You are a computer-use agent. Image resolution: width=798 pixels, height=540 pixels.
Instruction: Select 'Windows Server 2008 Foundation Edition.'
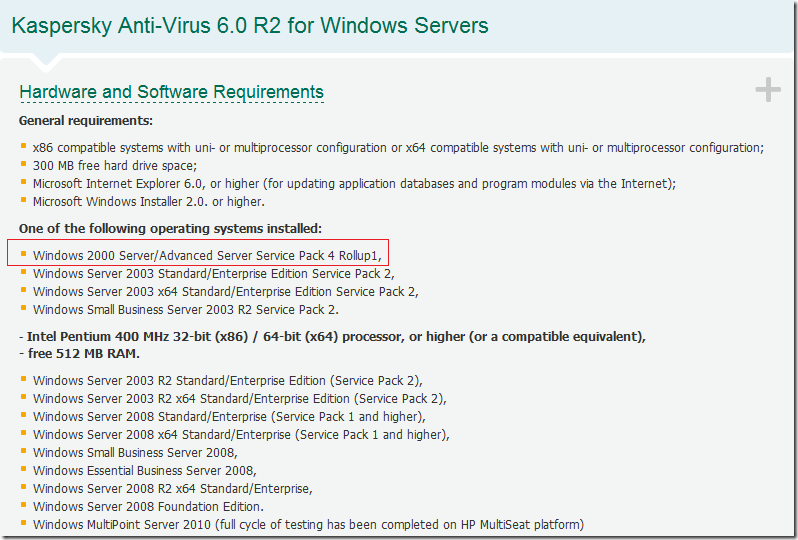[148, 506]
